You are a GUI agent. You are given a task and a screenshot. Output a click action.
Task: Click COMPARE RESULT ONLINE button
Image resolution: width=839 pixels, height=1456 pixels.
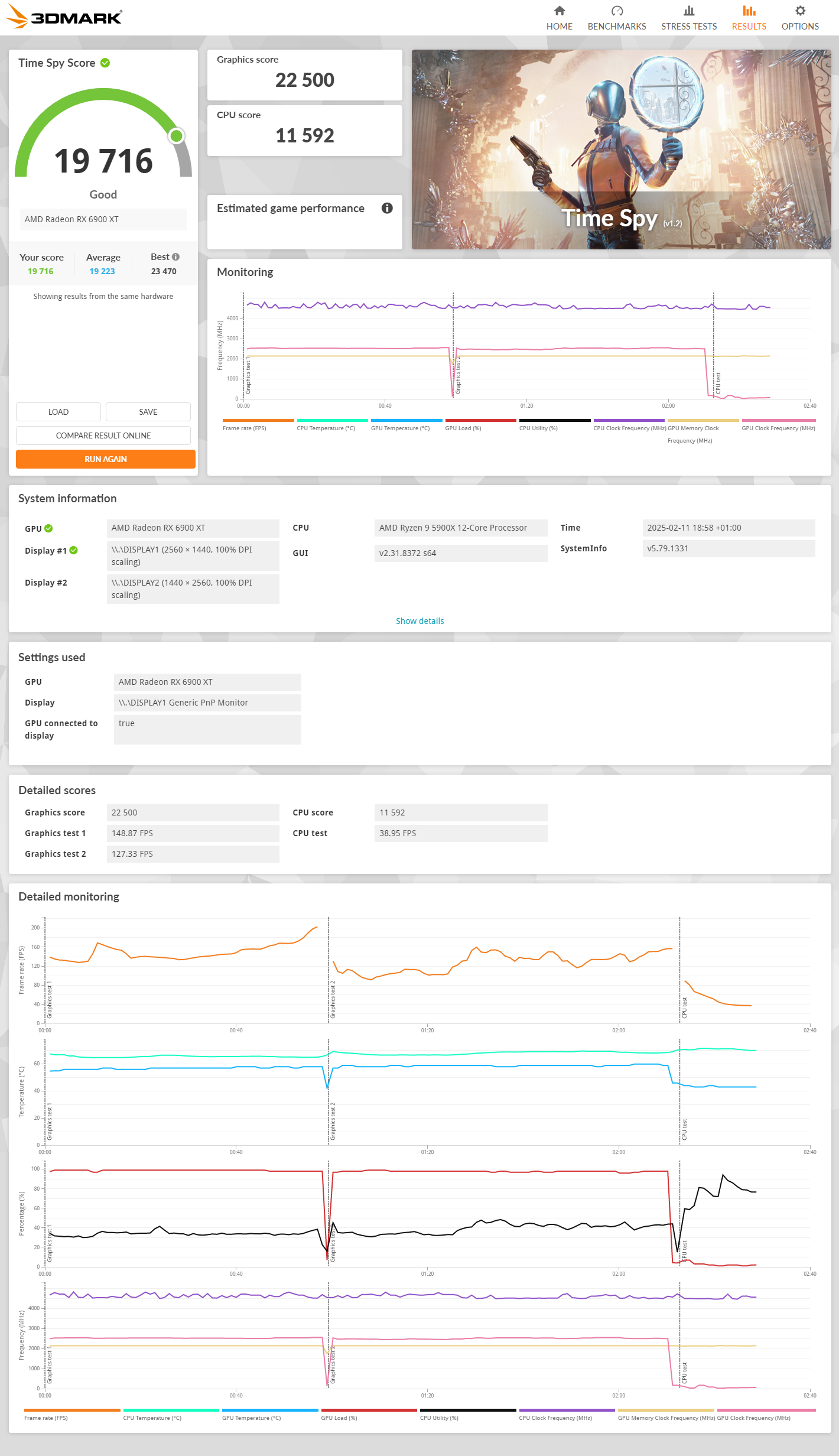(103, 435)
